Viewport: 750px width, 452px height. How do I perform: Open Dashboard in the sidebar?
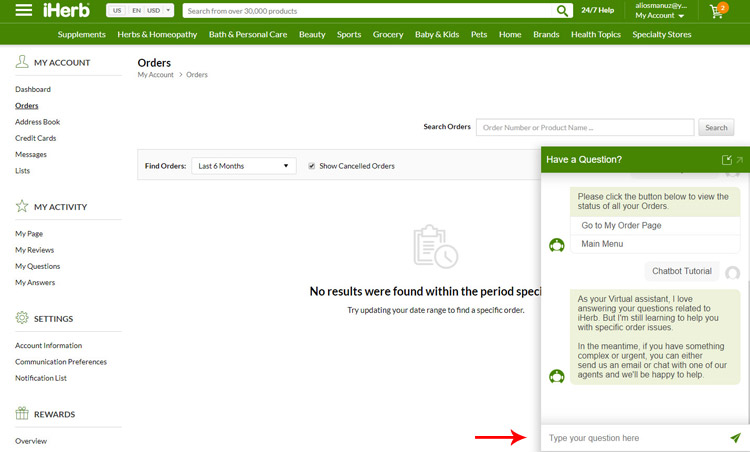coord(33,89)
